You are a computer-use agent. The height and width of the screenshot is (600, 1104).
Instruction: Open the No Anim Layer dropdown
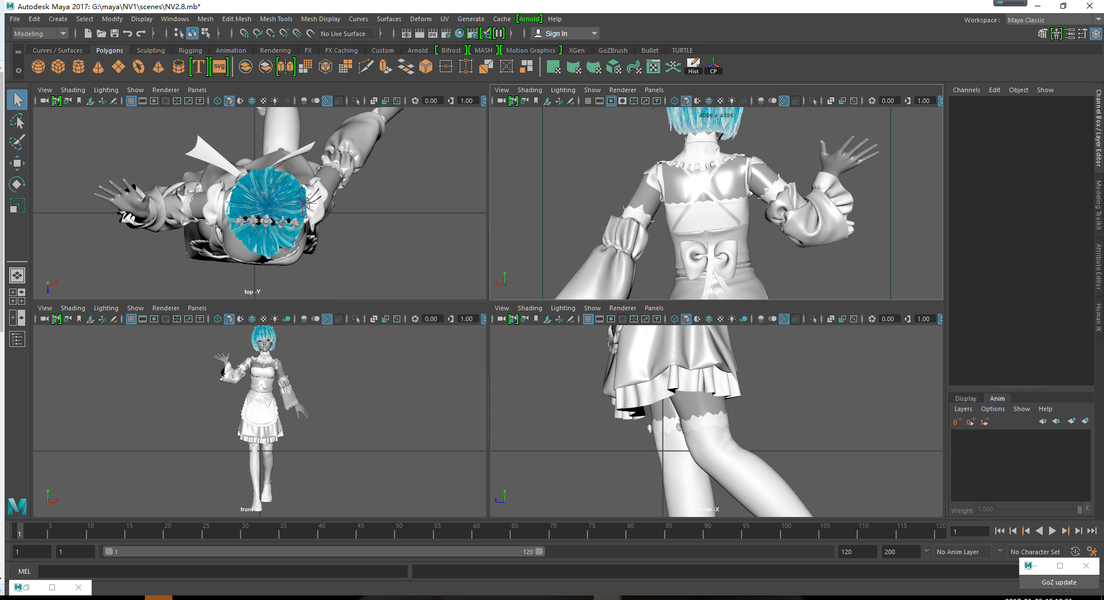[962, 551]
